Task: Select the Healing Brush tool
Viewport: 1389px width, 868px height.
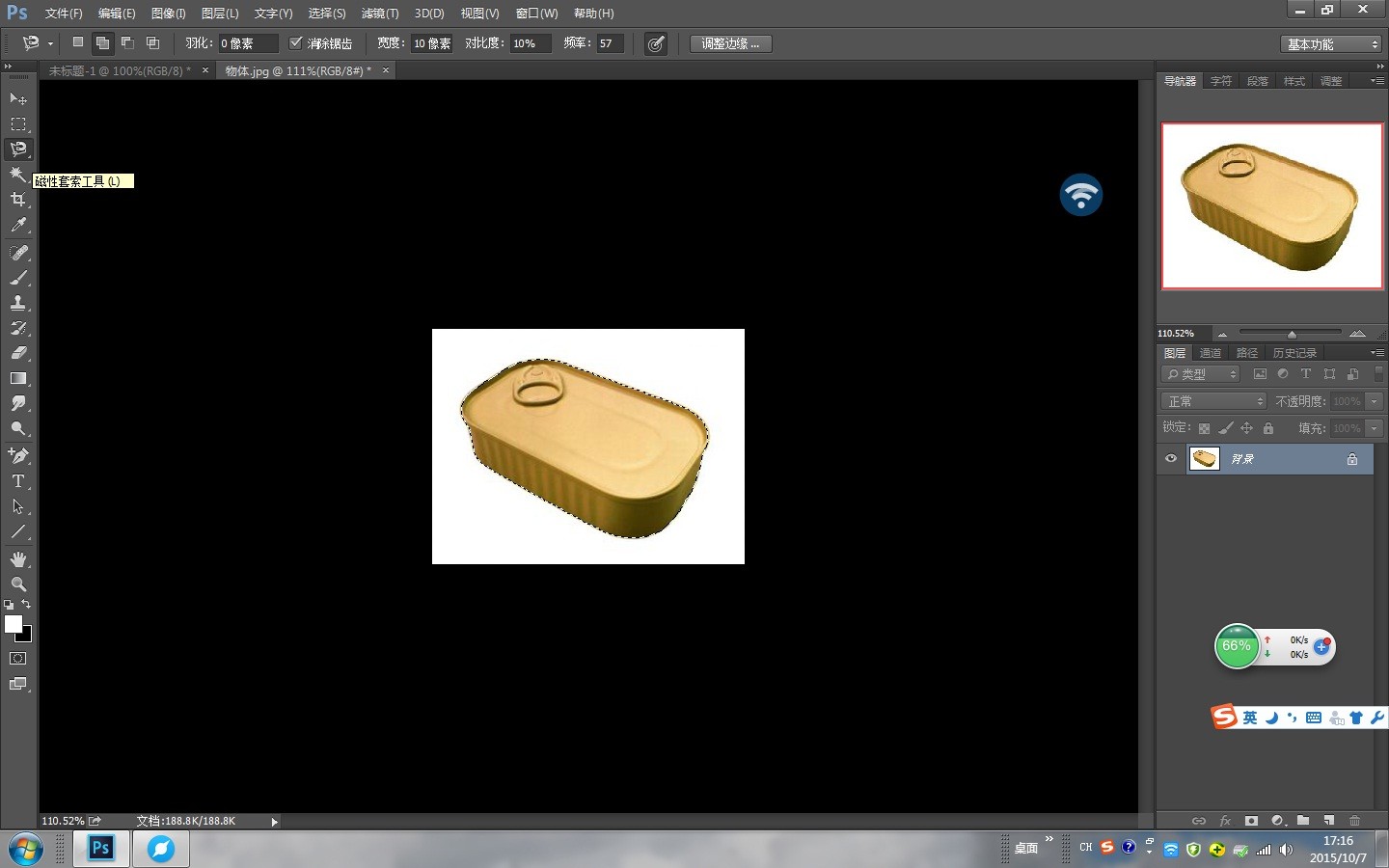Action: coord(18,252)
